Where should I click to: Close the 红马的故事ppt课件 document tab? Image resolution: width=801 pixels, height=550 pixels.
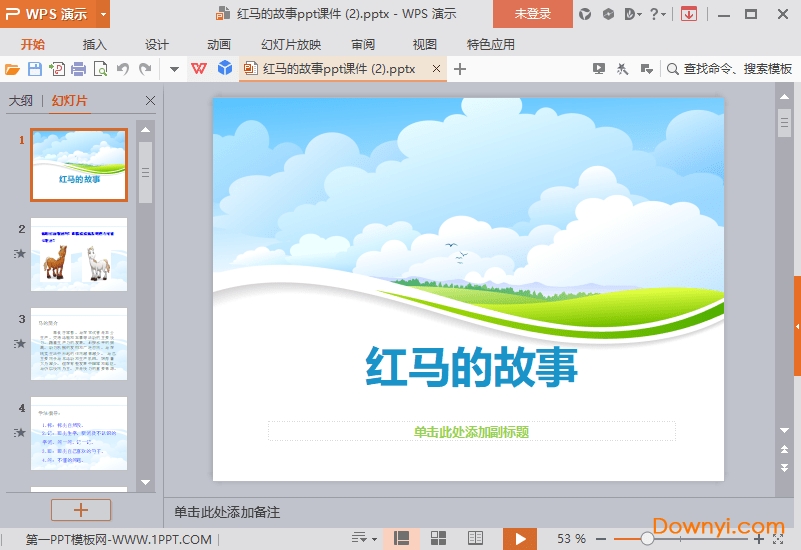point(436,68)
